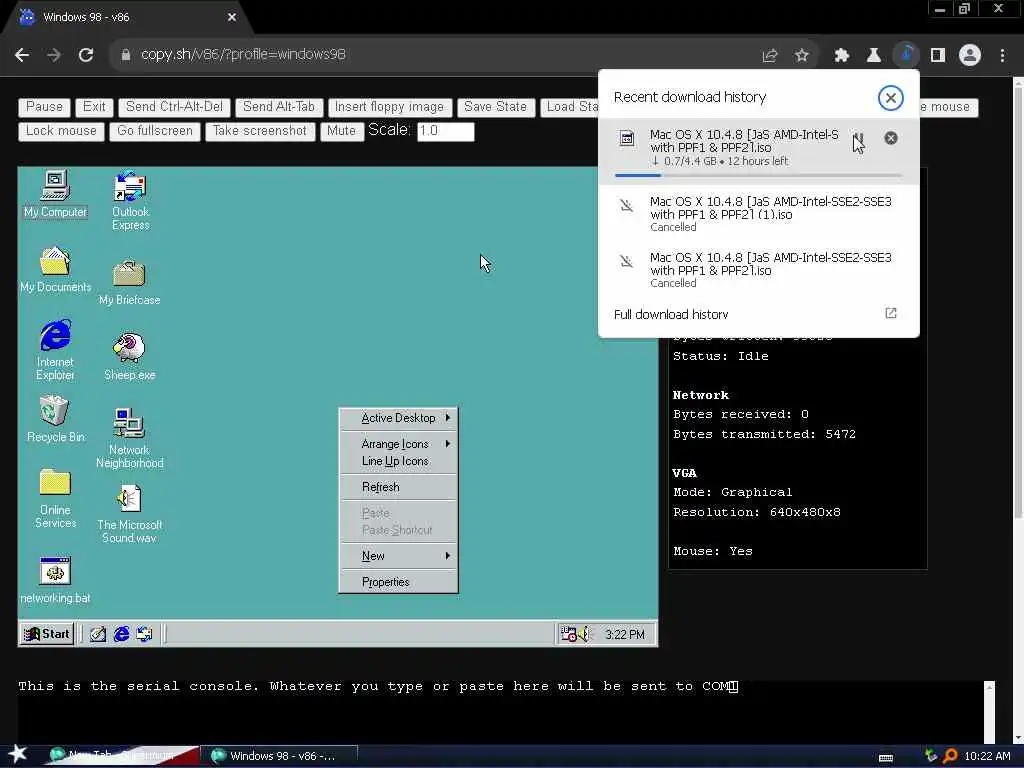This screenshot has height=768, width=1024.
Task: Click the Scale value input field
Action: [x=445, y=131]
